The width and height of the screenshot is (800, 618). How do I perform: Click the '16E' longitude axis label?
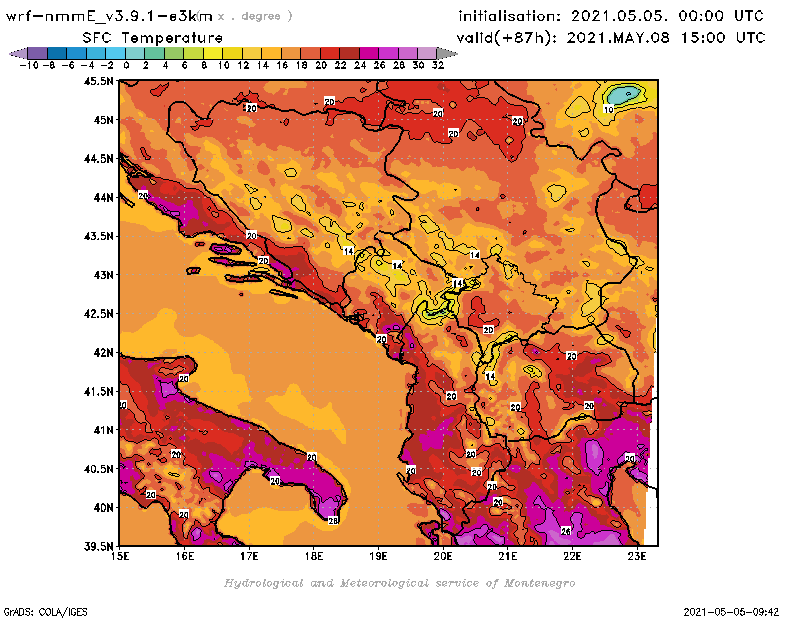[185, 556]
